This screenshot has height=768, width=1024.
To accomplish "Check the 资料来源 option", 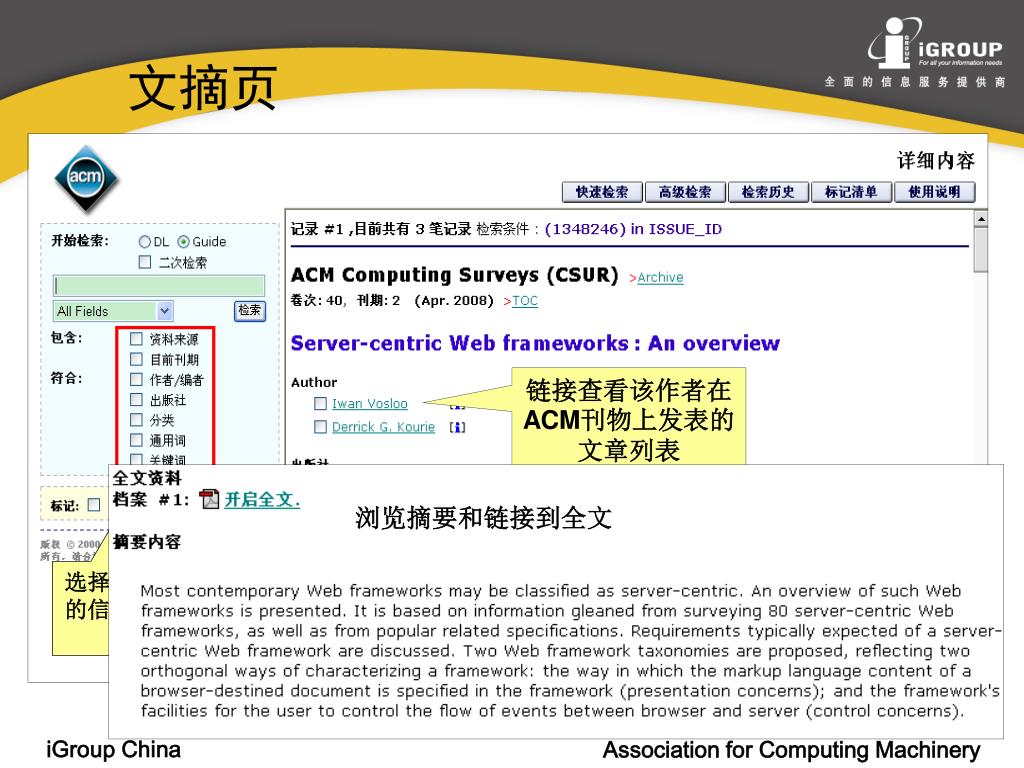I will pyautogui.click(x=136, y=338).
